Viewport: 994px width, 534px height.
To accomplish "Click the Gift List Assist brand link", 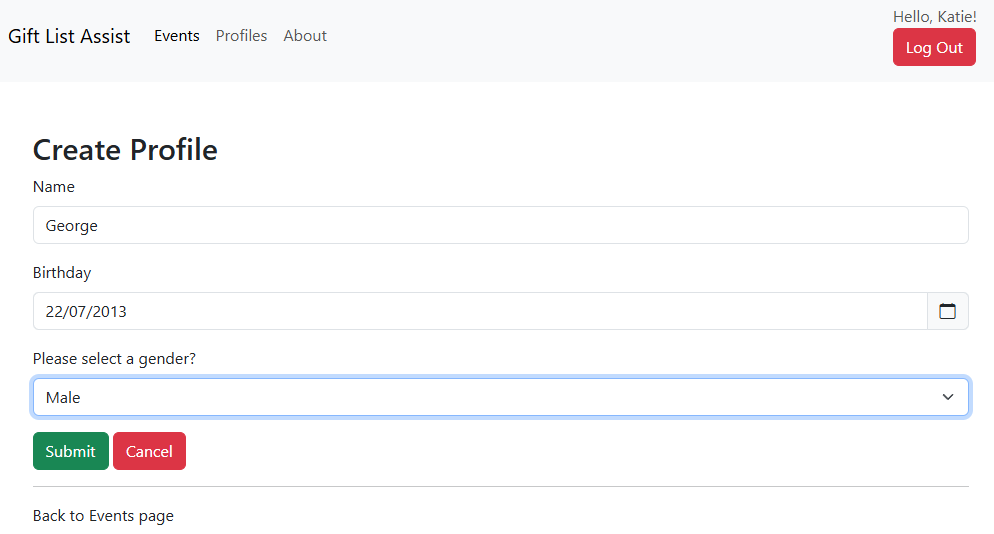I will (x=69, y=36).
